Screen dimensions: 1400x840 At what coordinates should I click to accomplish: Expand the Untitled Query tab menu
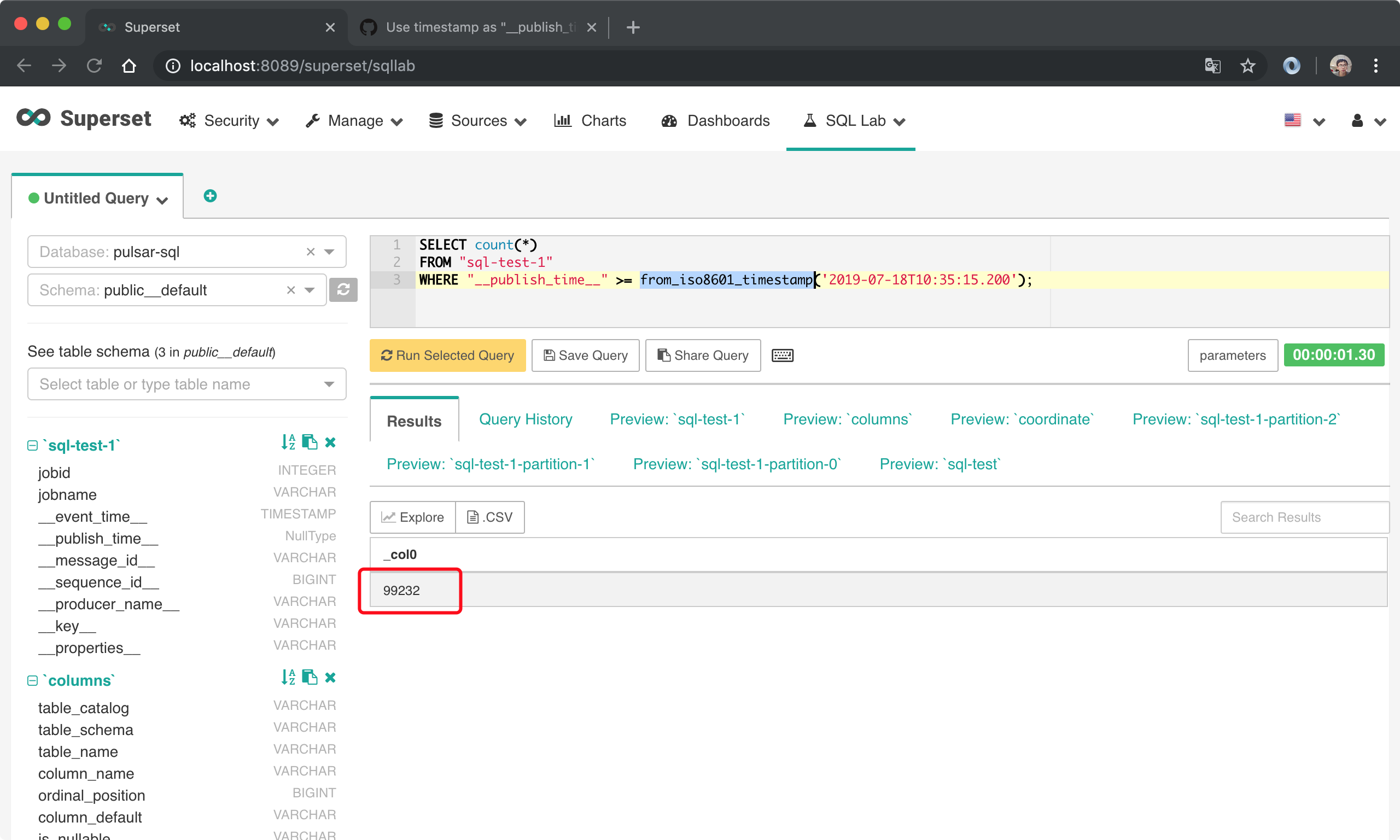162,200
